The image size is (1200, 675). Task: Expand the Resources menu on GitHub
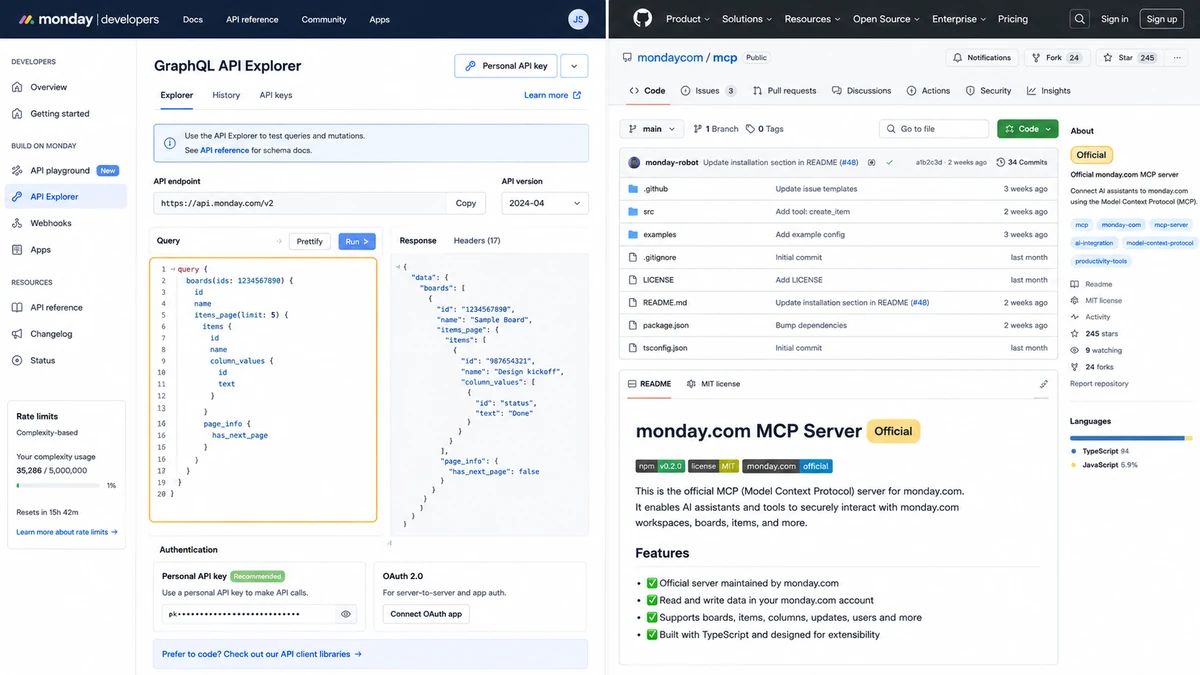[814, 19]
